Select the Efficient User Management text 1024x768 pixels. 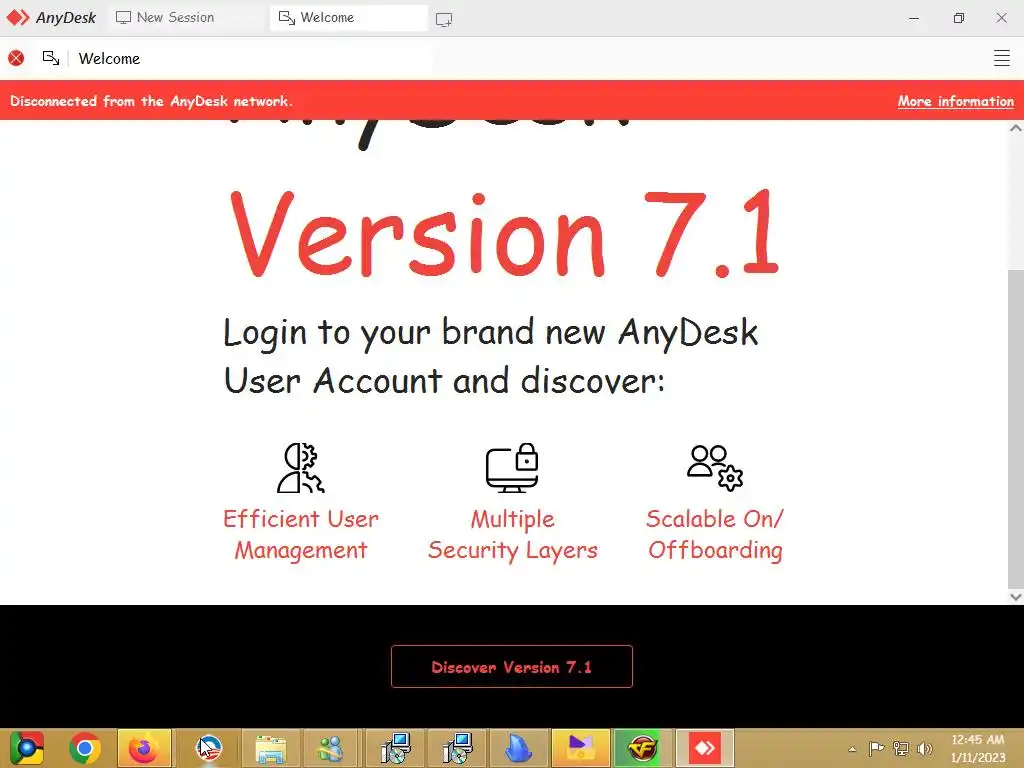pyautogui.click(x=301, y=534)
